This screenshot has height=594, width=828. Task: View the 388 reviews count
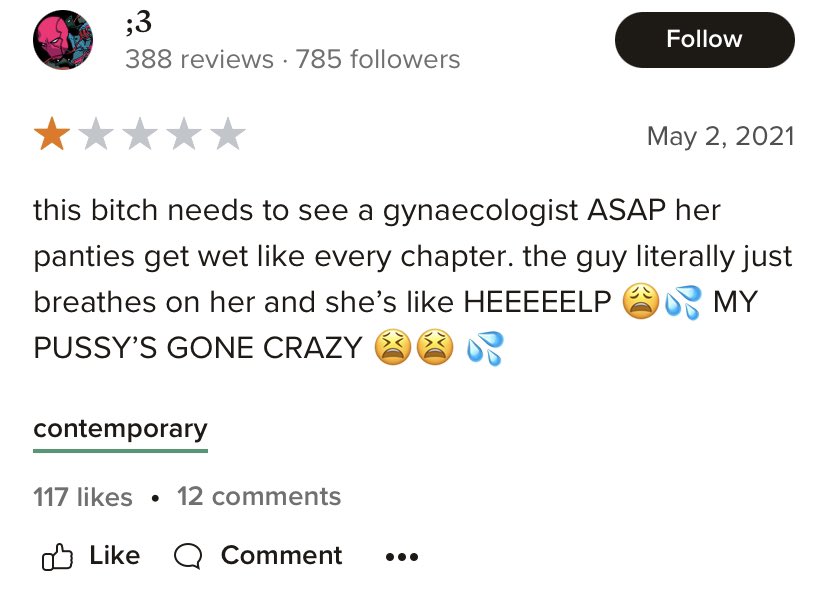(x=200, y=59)
